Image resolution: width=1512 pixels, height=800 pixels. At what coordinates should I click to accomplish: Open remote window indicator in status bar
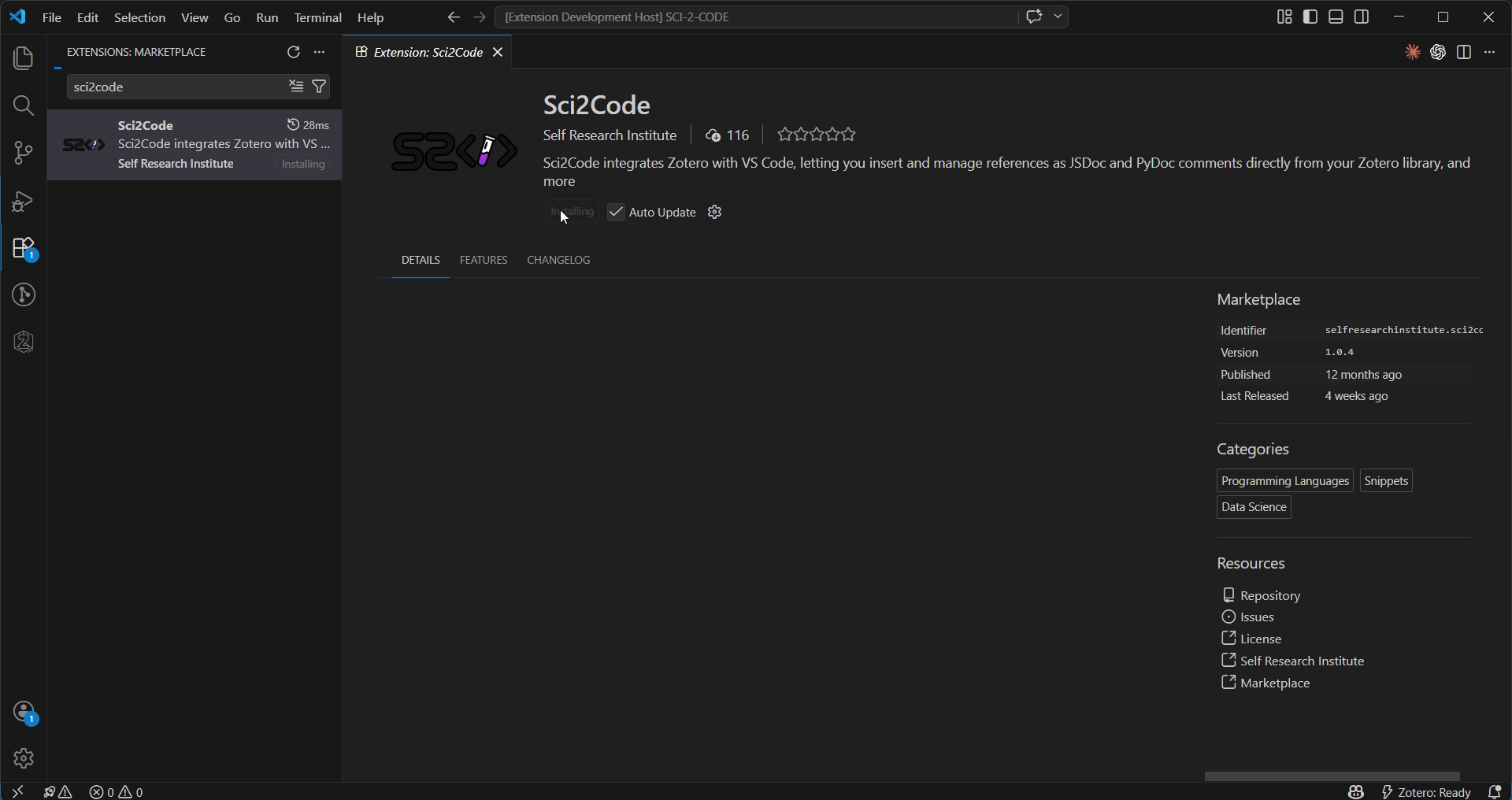click(17, 791)
